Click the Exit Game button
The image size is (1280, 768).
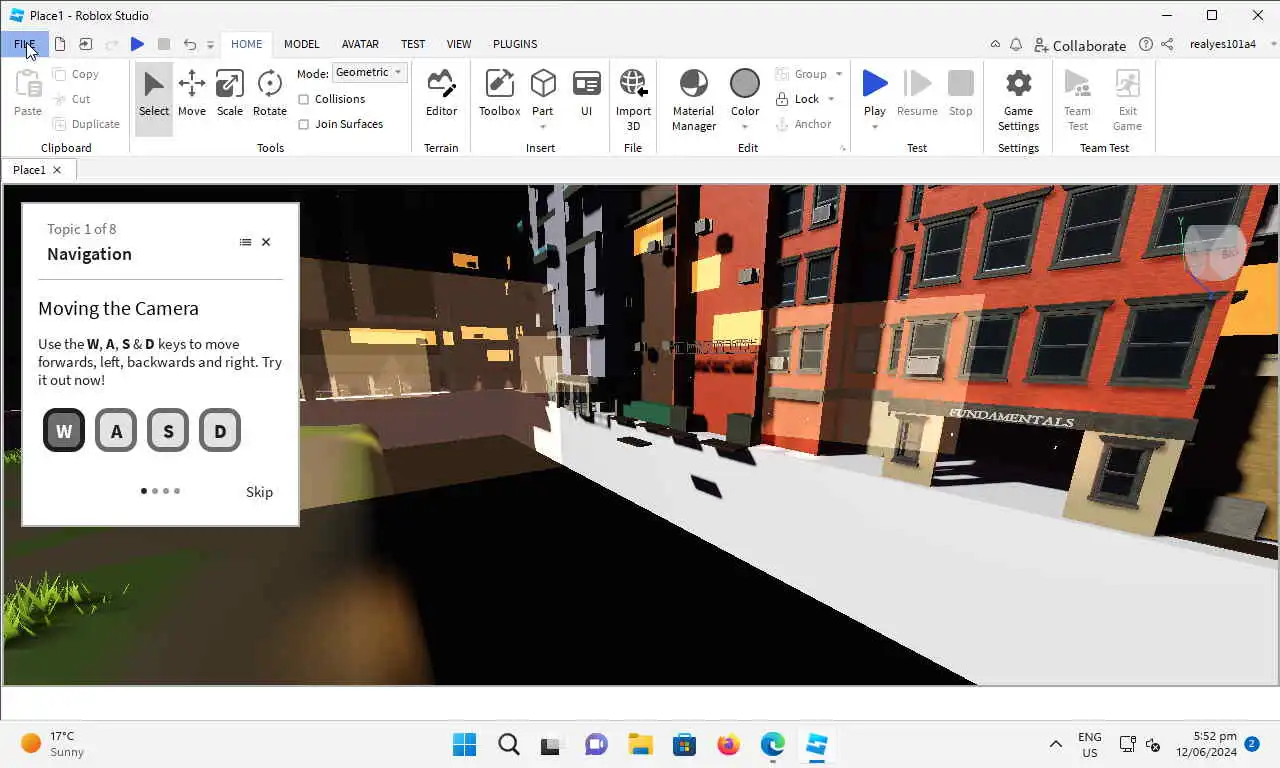(1127, 99)
